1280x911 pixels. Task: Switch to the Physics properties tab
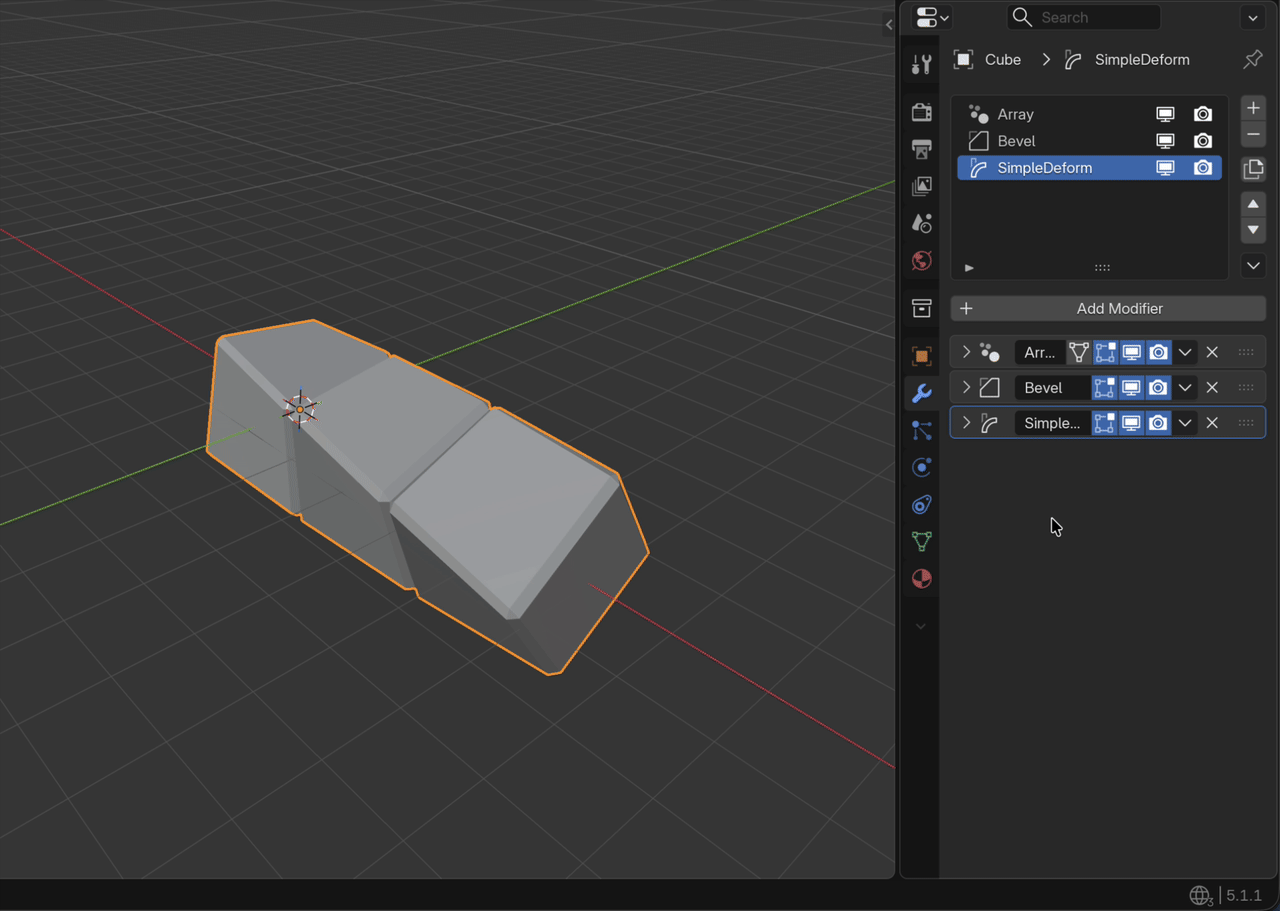click(921, 467)
